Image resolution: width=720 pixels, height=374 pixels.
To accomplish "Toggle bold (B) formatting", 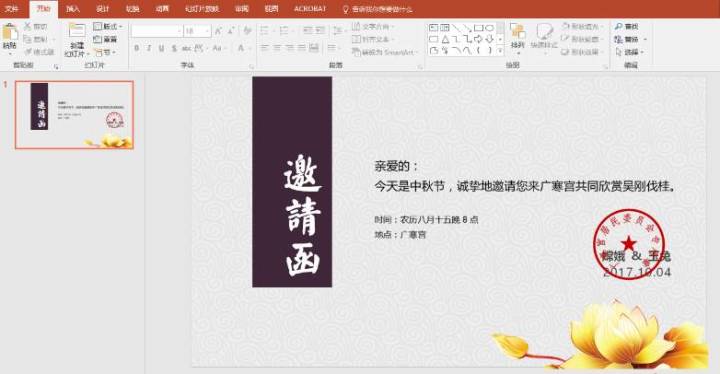I will click(x=136, y=48).
